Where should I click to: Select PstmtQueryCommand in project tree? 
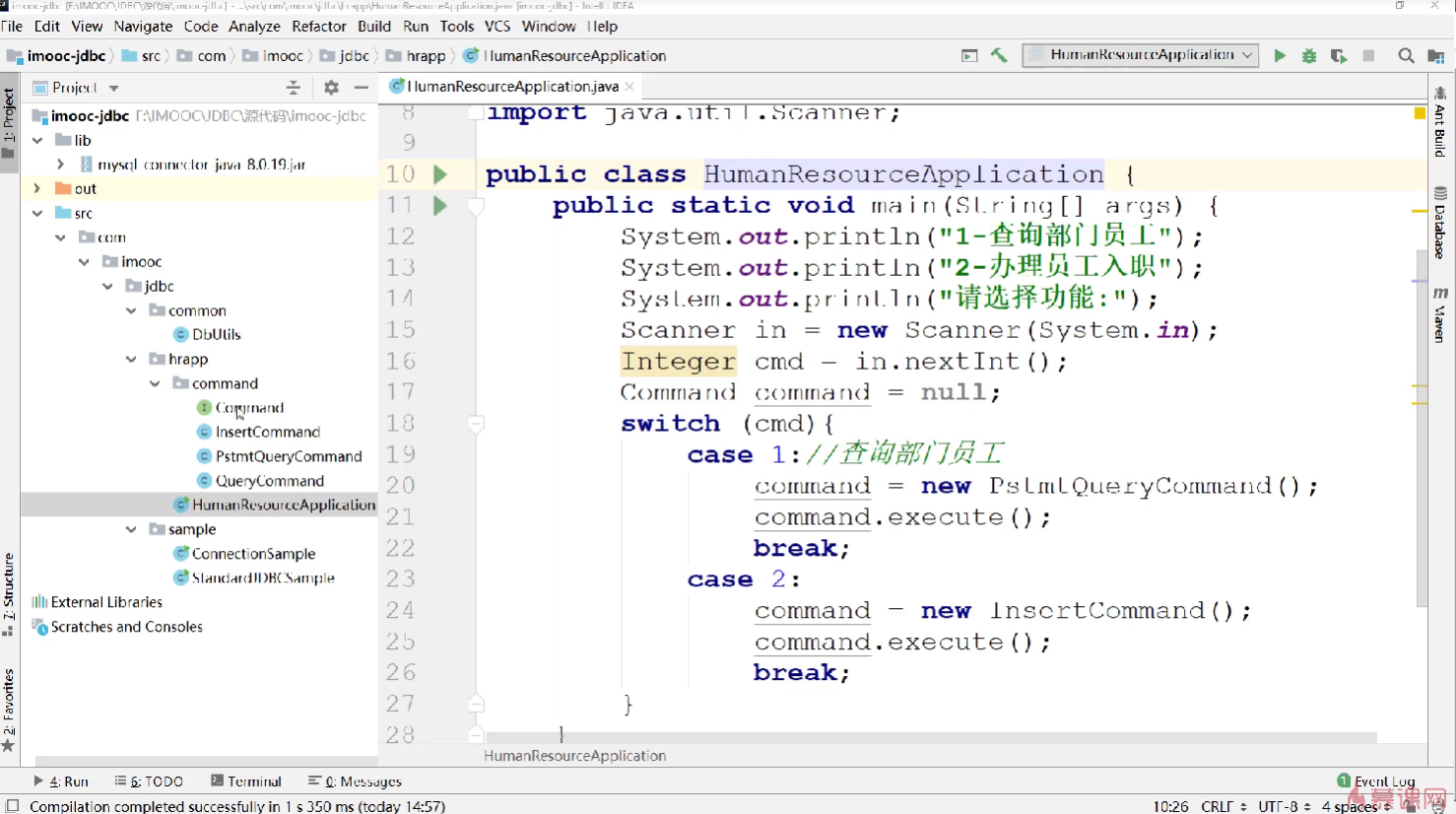(x=288, y=456)
